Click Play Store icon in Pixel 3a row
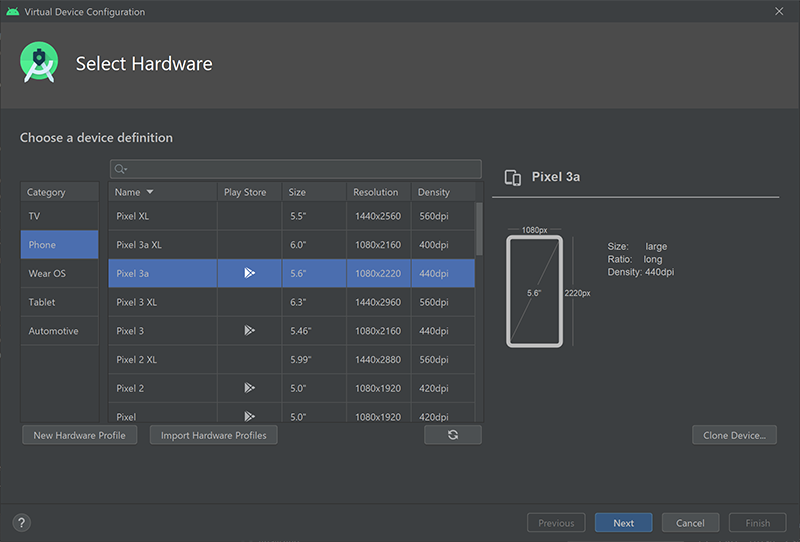Image resolution: width=800 pixels, height=542 pixels. [249, 273]
